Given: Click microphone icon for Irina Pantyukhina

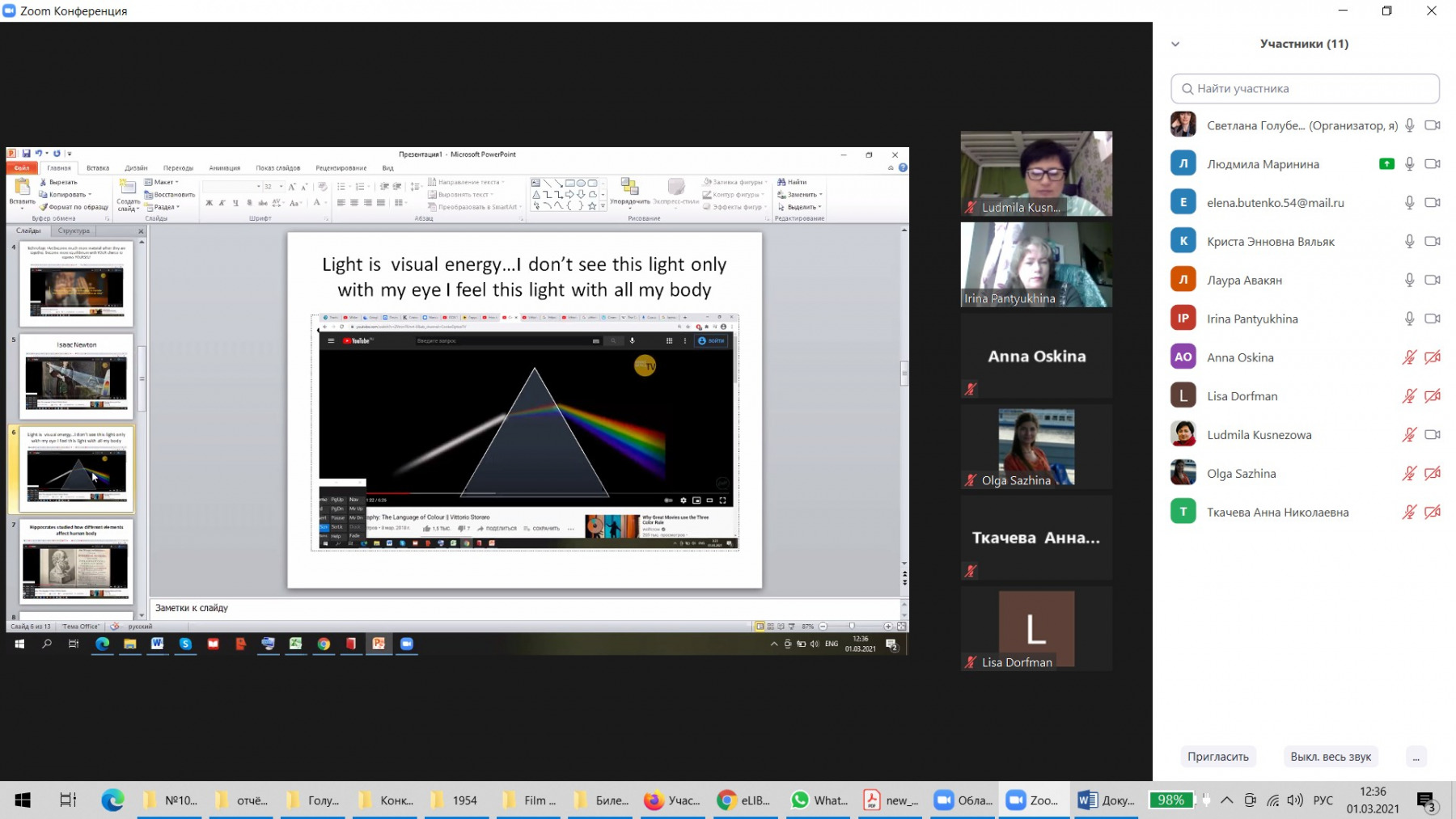Looking at the screenshot, I should 1409,319.
